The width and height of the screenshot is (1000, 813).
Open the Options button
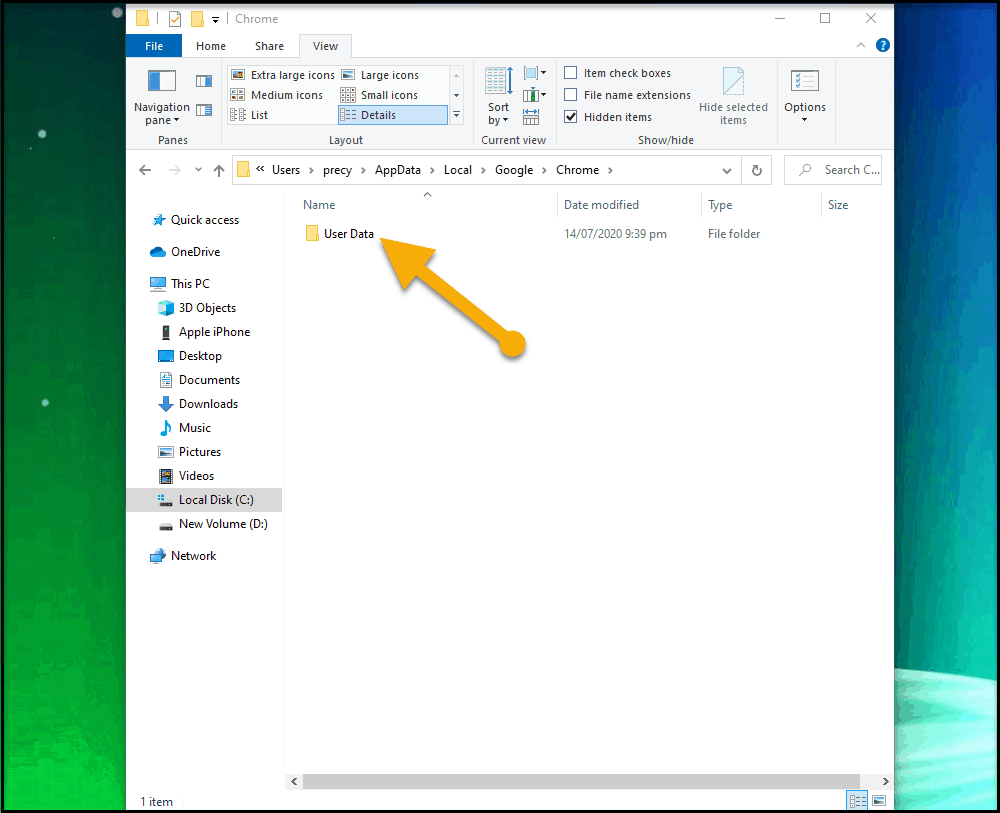[805, 96]
